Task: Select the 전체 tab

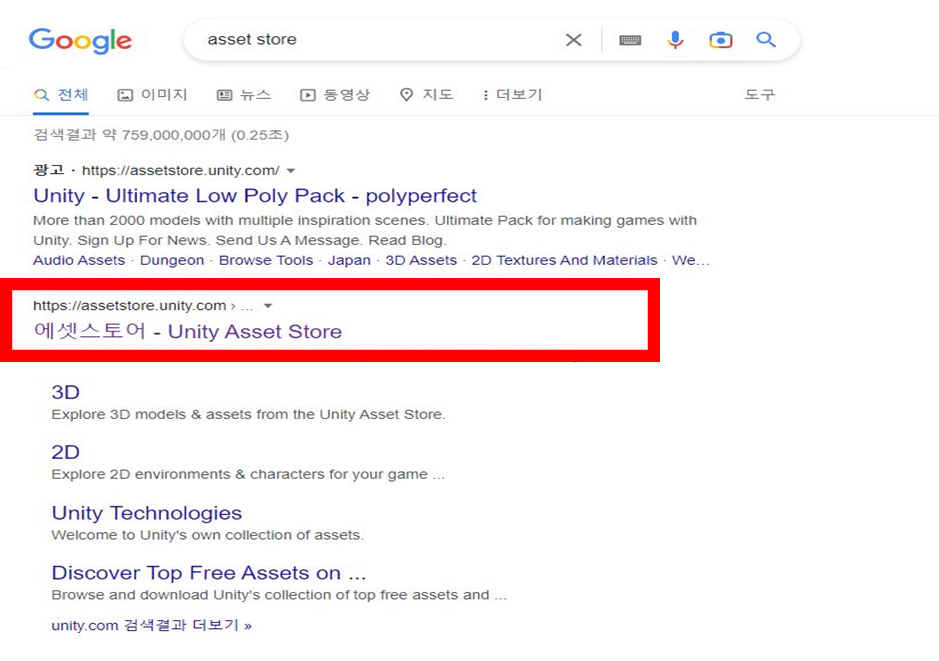Action: (61, 95)
